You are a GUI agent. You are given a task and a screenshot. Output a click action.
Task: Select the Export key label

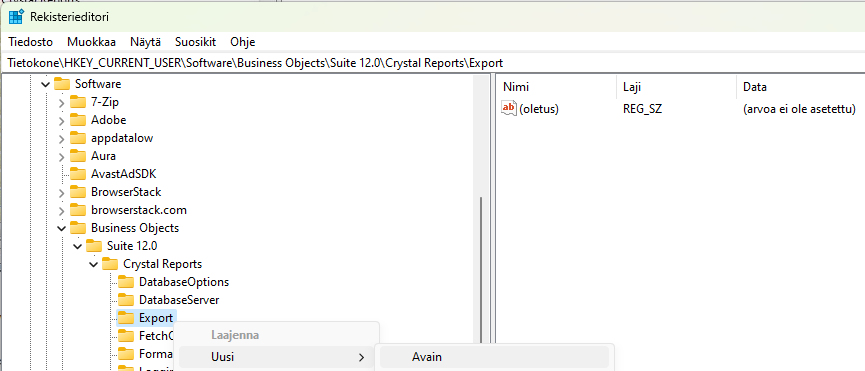(156, 318)
